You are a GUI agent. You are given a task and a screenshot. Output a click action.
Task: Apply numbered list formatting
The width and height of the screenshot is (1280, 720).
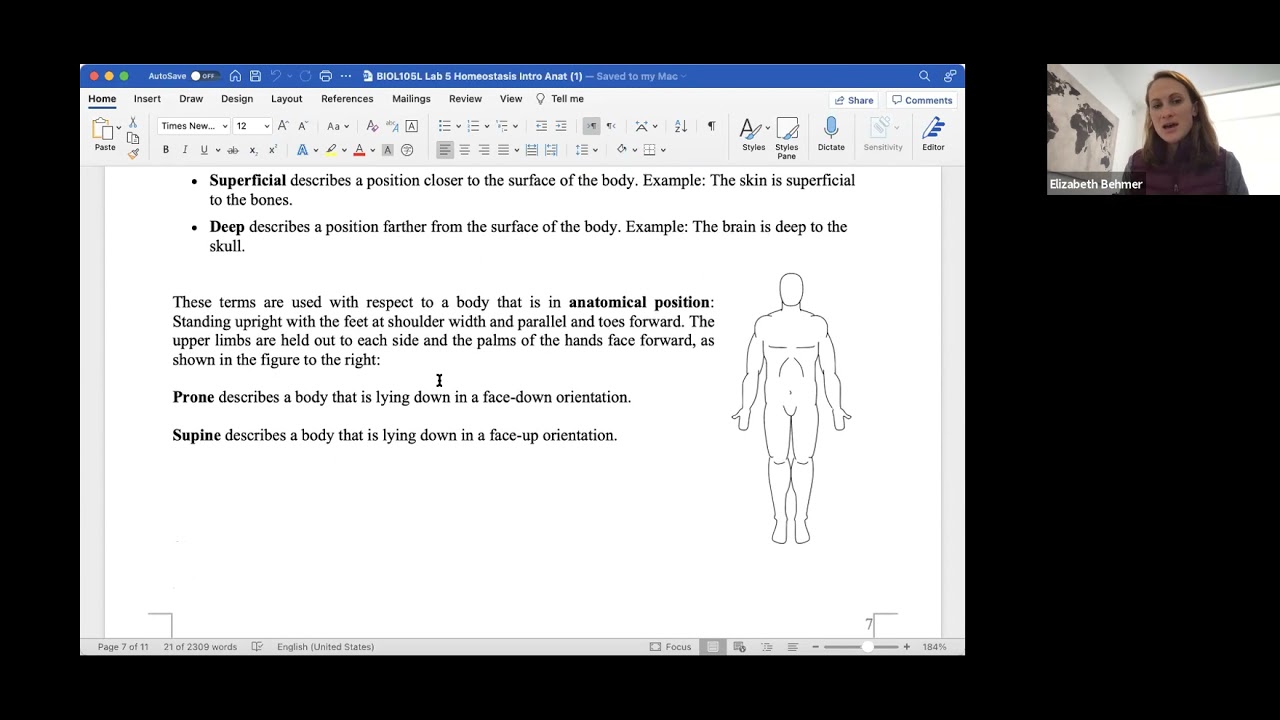coord(473,126)
